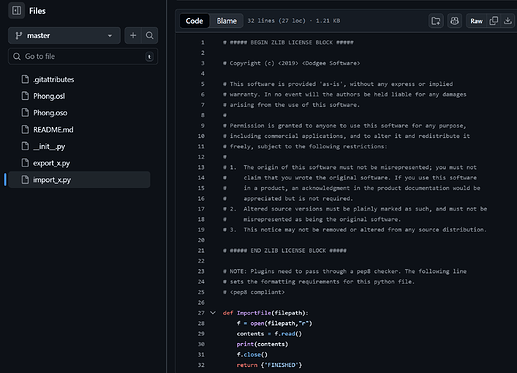The height and width of the screenshot is (373, 517).
Task: Click the .gitattributes file icon
Action: [25, 79]
